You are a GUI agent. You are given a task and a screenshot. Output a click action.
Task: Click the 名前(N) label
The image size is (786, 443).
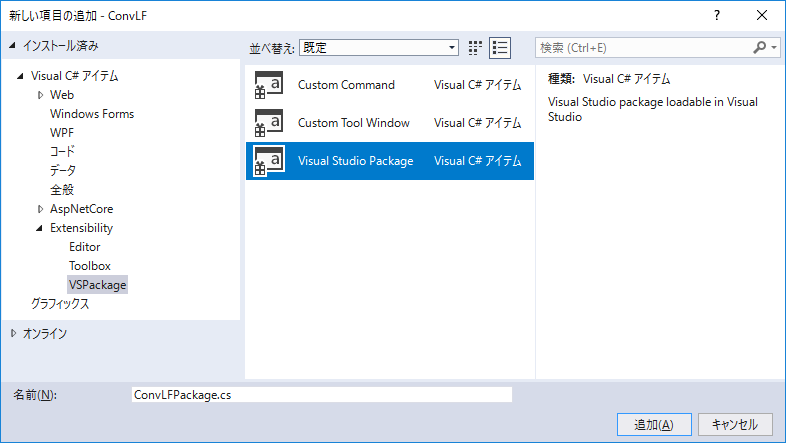(x=35, y=395)
